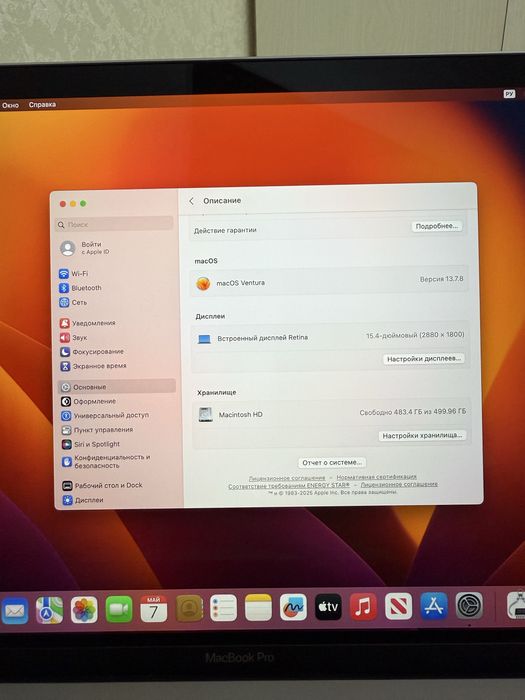Select the macOS Ventura row

pyautogui.click(x=329, y=282)
